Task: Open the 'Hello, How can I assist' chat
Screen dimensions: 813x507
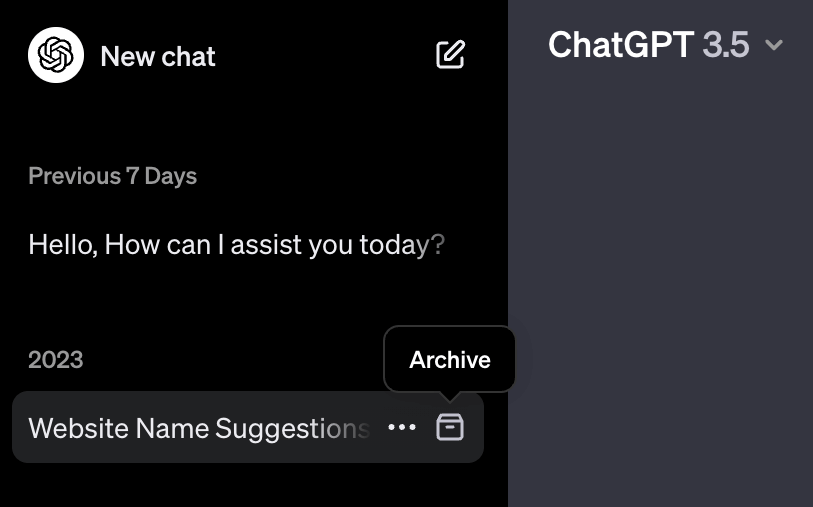Action: click(x=236, y=245)
